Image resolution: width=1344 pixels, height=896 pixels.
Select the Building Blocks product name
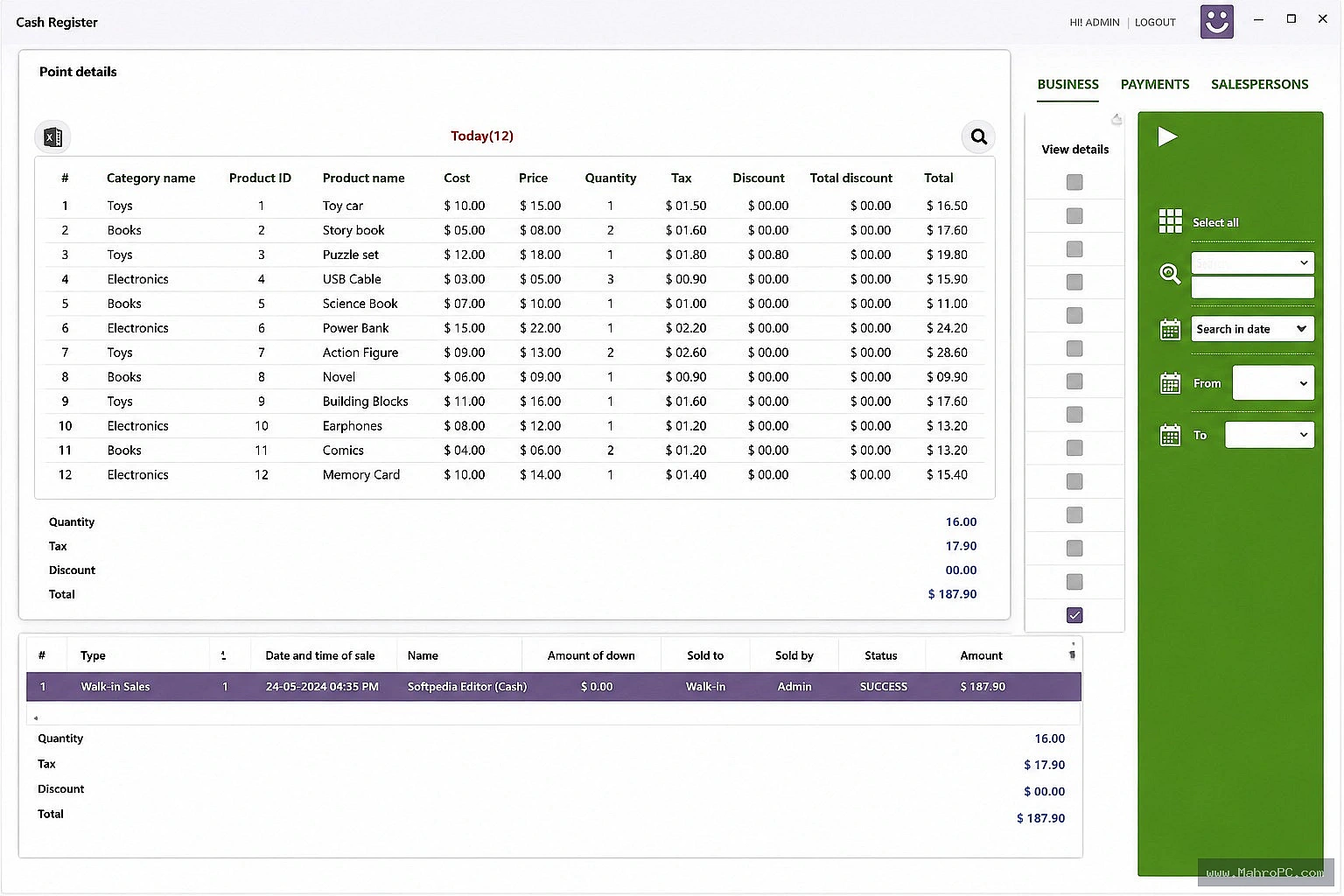click(x=365, y=402)
